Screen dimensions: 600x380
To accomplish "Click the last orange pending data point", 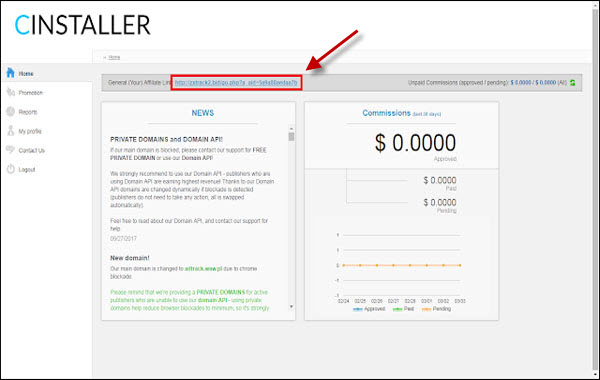I will 460,265.
